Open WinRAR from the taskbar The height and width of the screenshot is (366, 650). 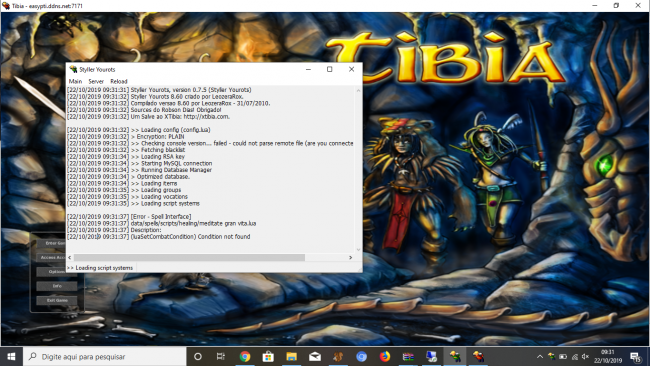[x=408, y=356]
